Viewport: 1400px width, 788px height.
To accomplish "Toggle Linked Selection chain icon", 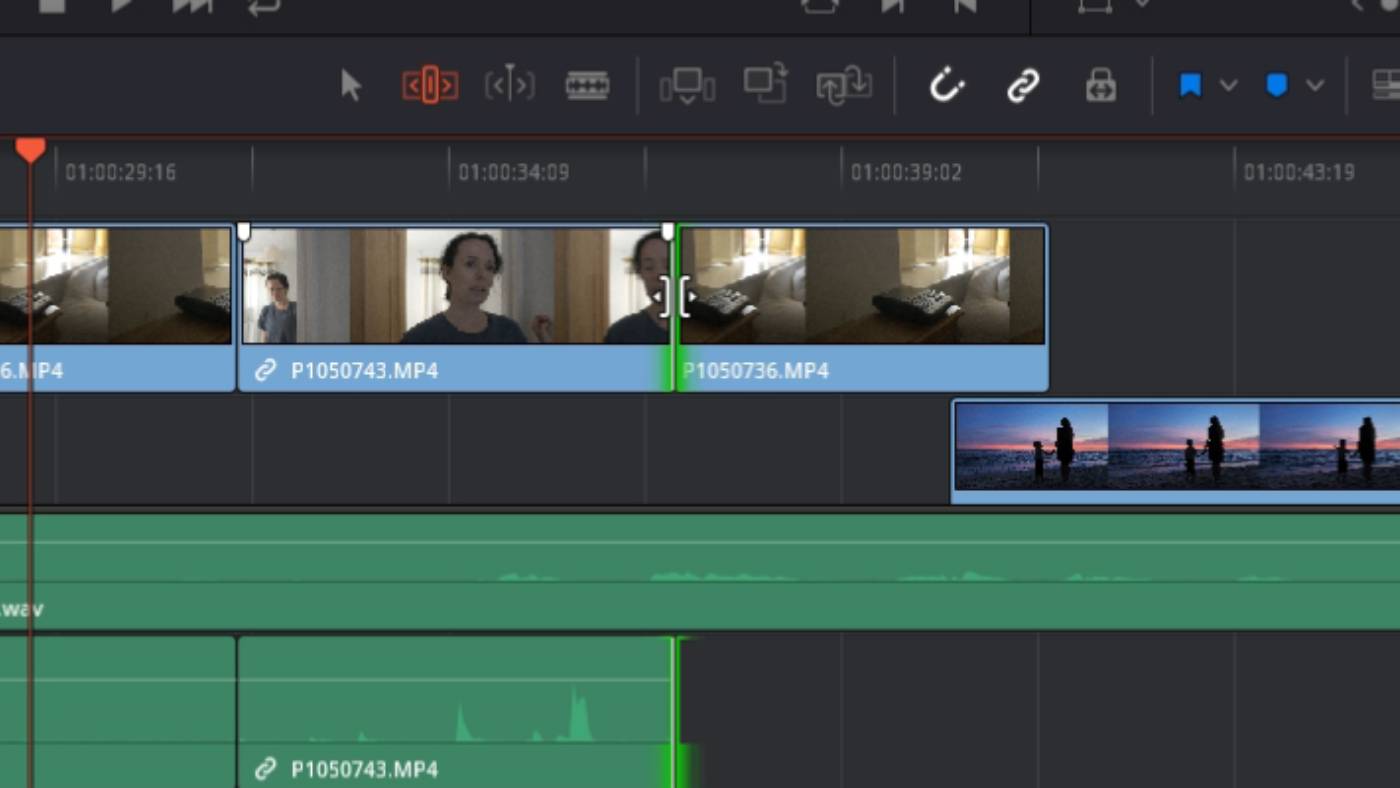I will pos(1023,86).
